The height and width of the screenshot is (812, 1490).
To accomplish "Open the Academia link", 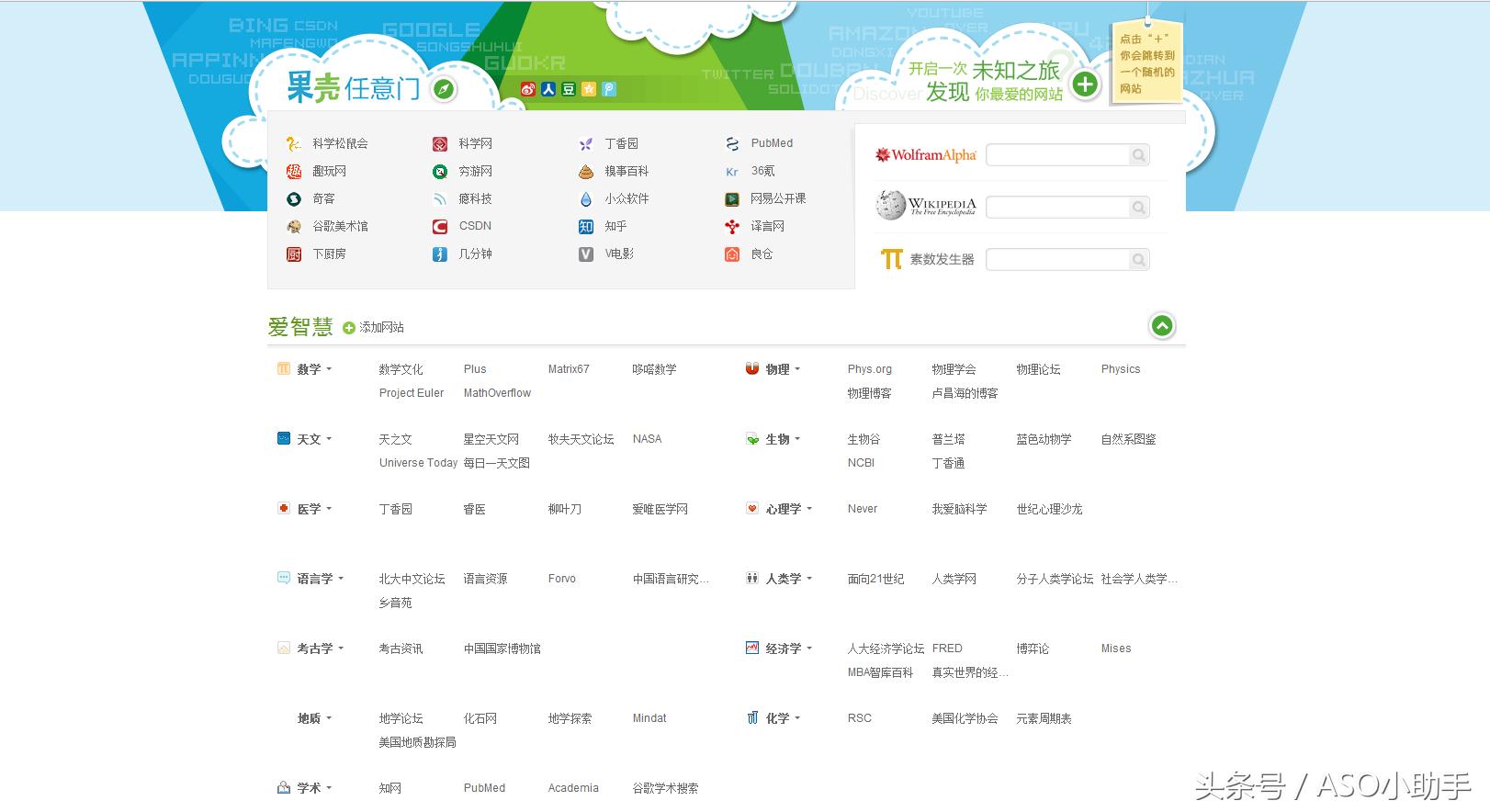I will pyautogui.click(x=573, y=788).
